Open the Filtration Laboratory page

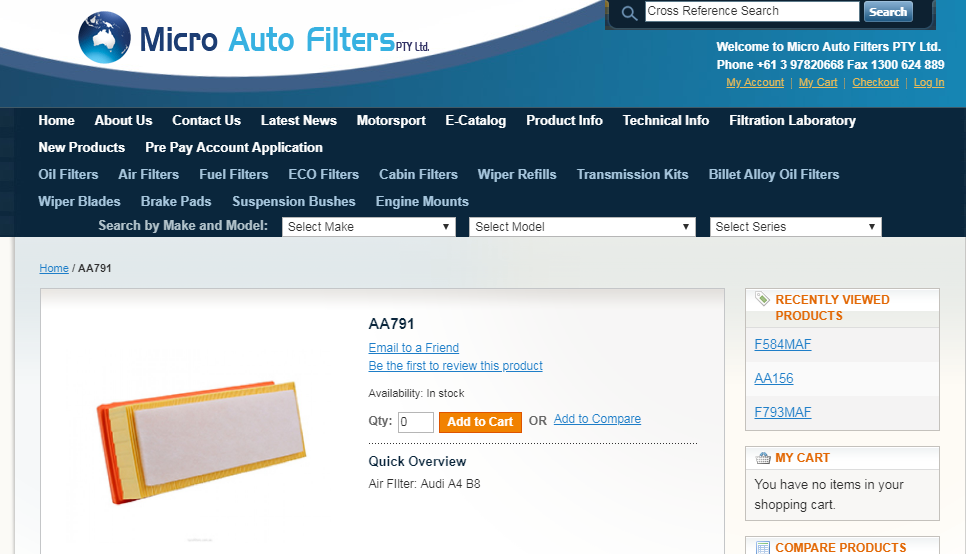pyautogui.click(x=792, y=121)
